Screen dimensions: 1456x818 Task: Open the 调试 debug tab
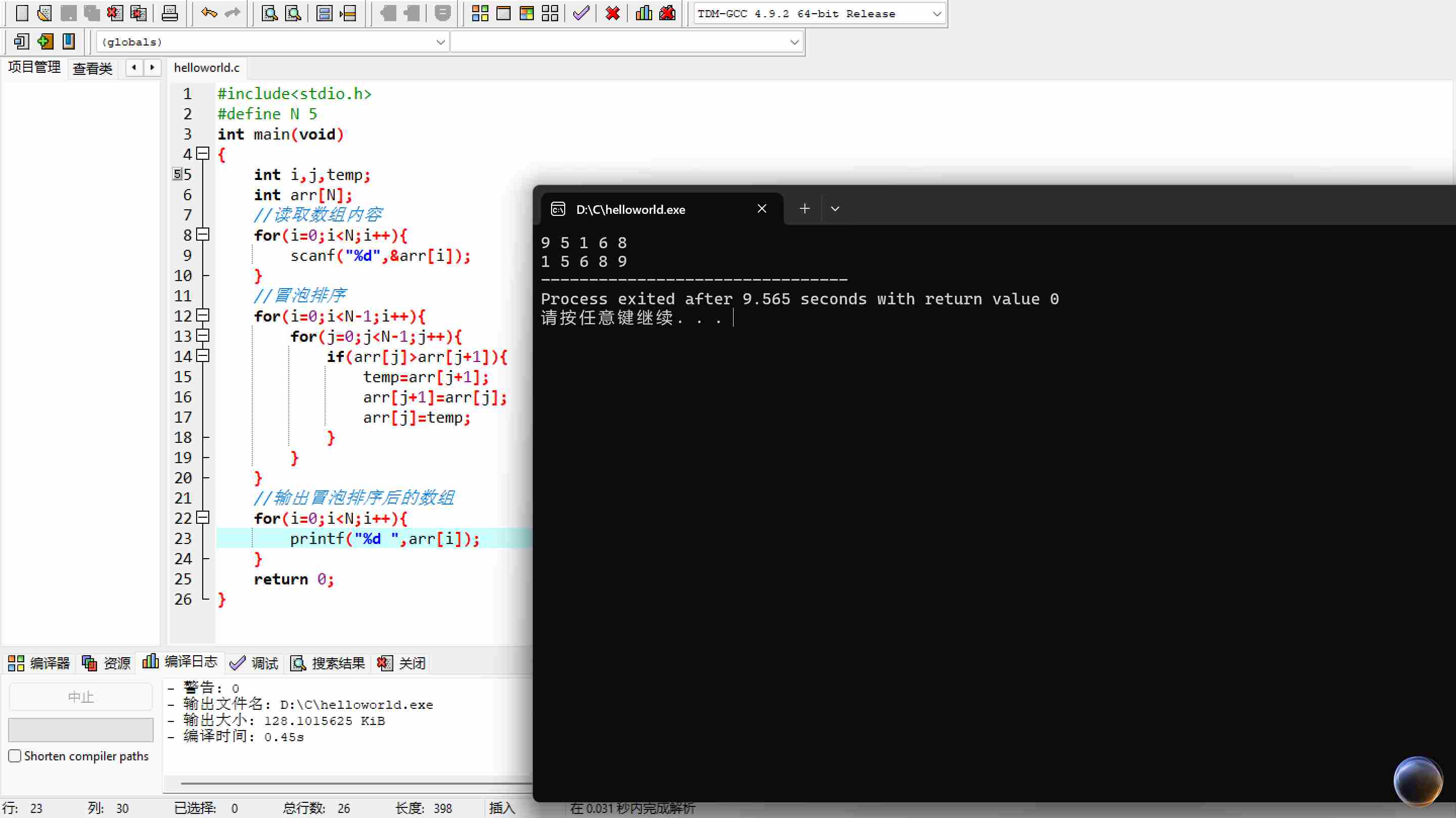pos(255,663)
